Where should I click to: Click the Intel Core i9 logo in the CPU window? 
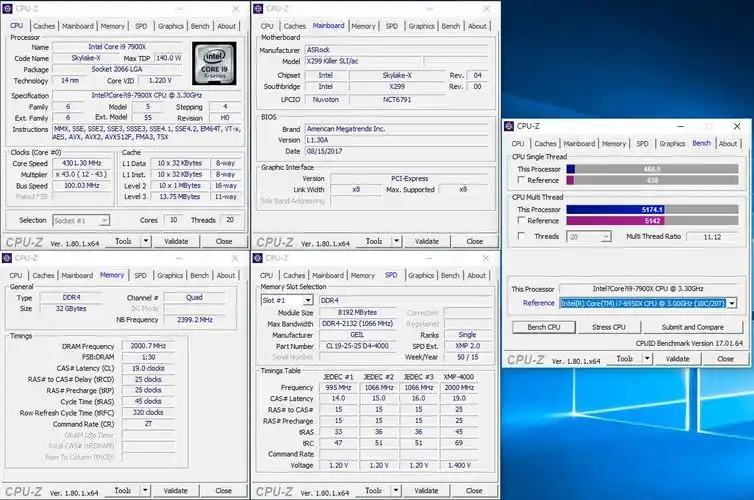[214, 63]
